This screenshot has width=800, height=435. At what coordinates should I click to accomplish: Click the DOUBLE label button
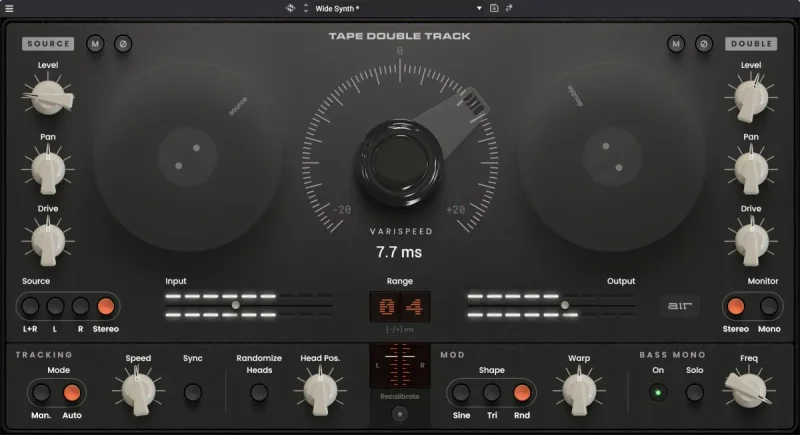click(752, 44)
